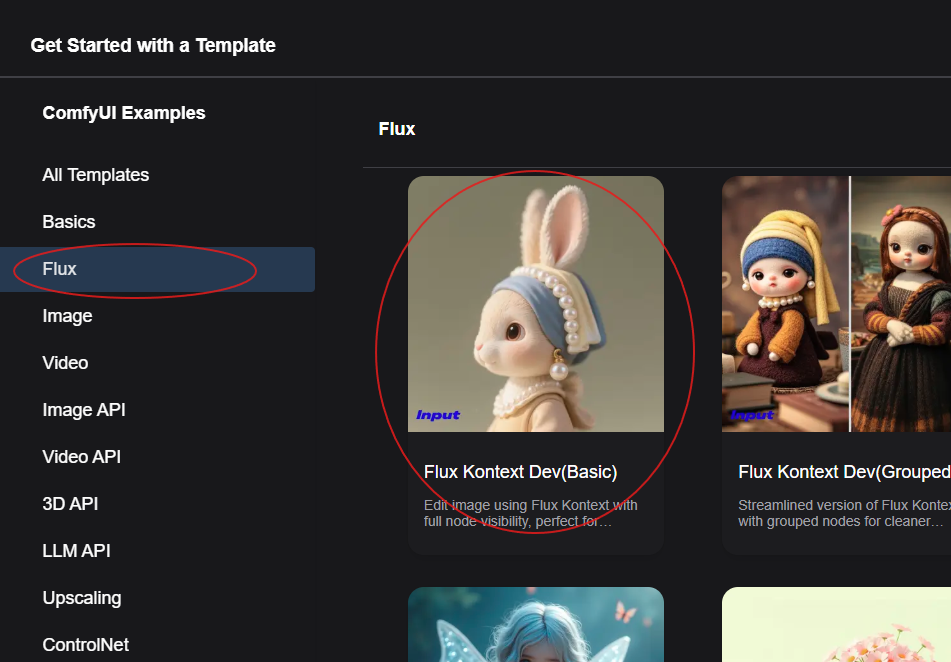Click the Flux section heading
951x662 pixels.
point(397,129)
